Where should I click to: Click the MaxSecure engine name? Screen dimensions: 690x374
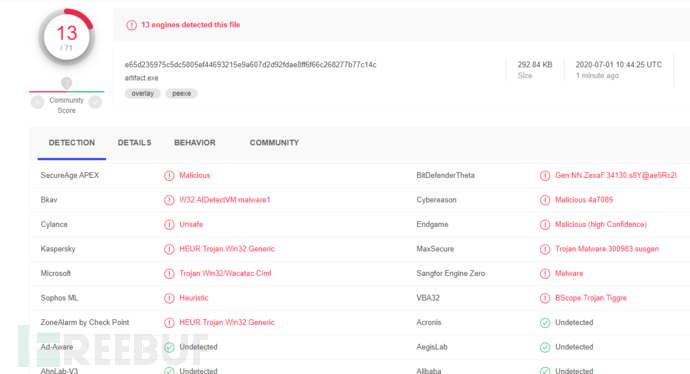(435, 249)
